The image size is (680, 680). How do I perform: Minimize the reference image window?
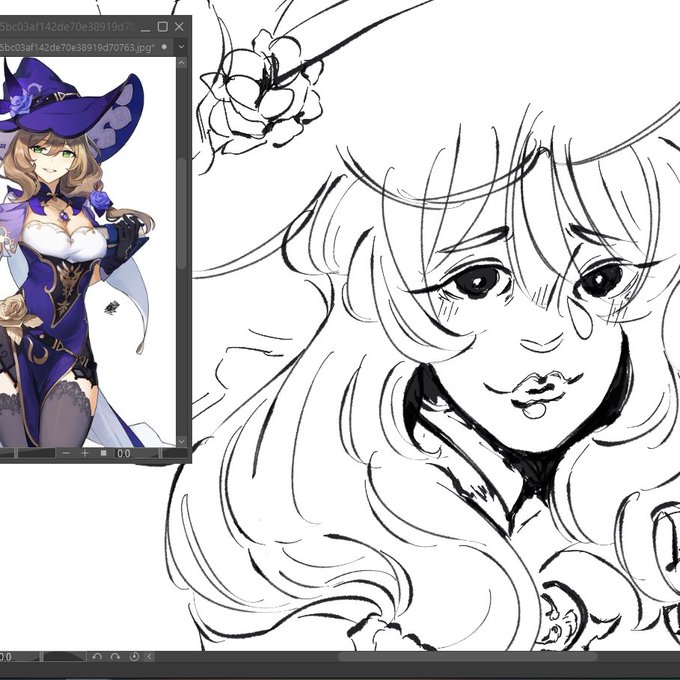145,29
